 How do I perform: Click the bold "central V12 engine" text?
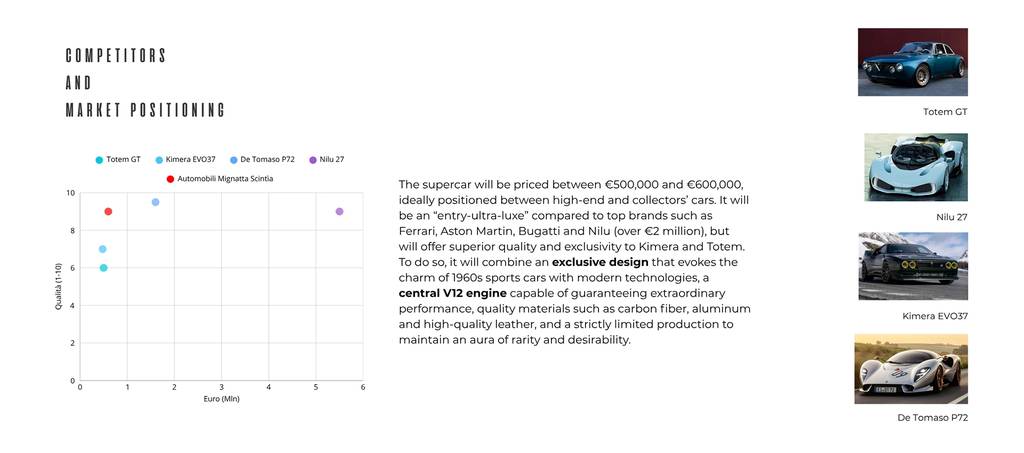pos(452,293)
